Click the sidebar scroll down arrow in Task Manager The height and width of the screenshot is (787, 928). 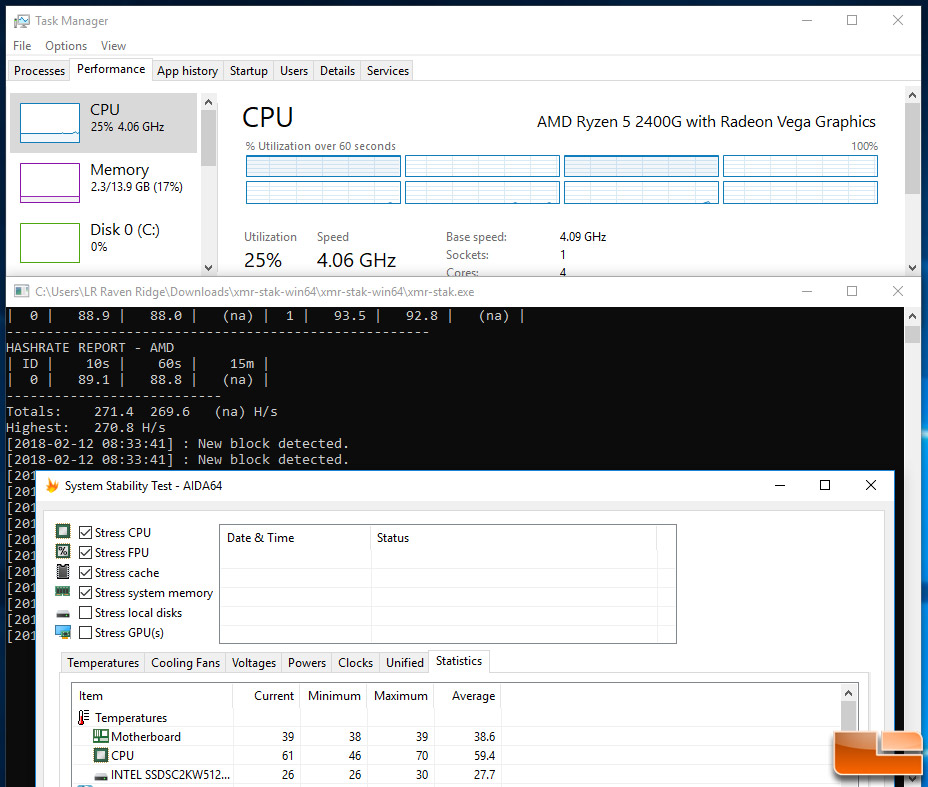(x=208, y=267)
